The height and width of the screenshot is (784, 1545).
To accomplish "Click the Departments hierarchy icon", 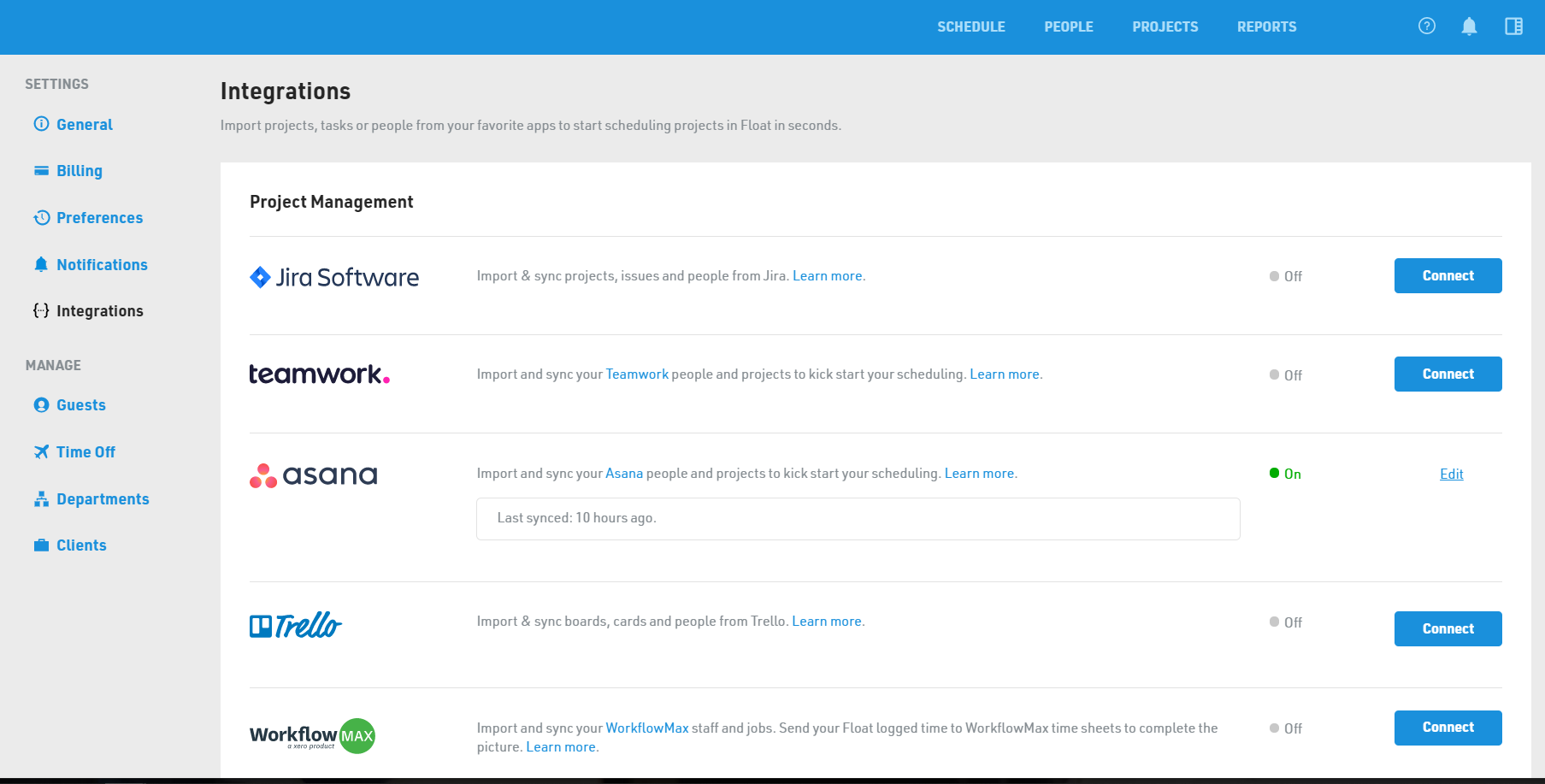I will (x=41, y=499).
